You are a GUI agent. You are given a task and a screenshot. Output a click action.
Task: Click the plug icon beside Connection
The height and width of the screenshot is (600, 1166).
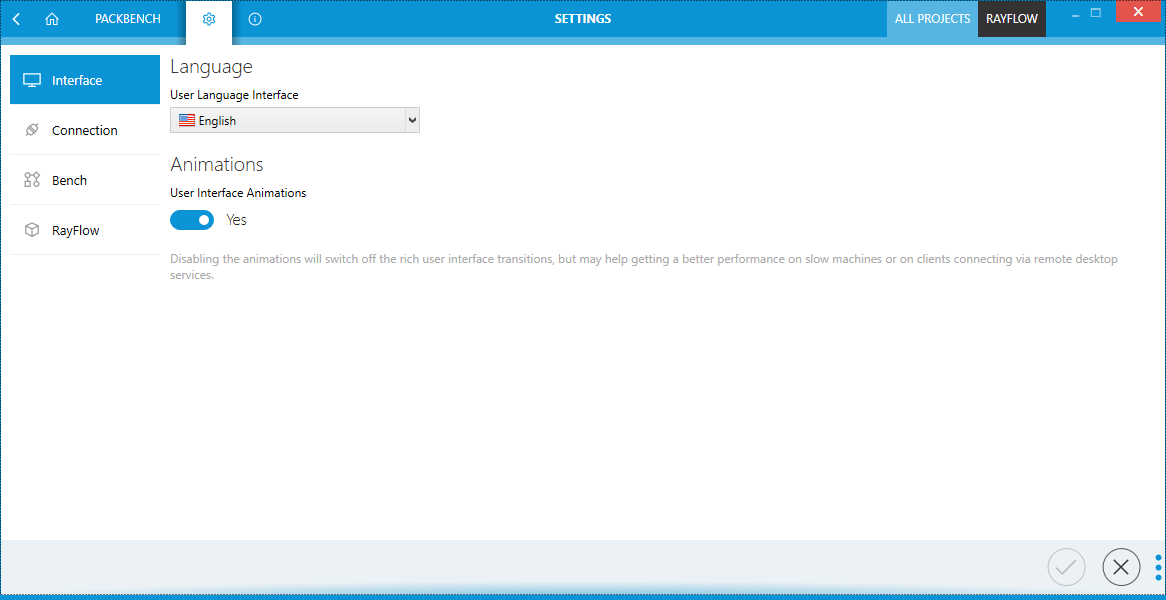click(31, 129)
